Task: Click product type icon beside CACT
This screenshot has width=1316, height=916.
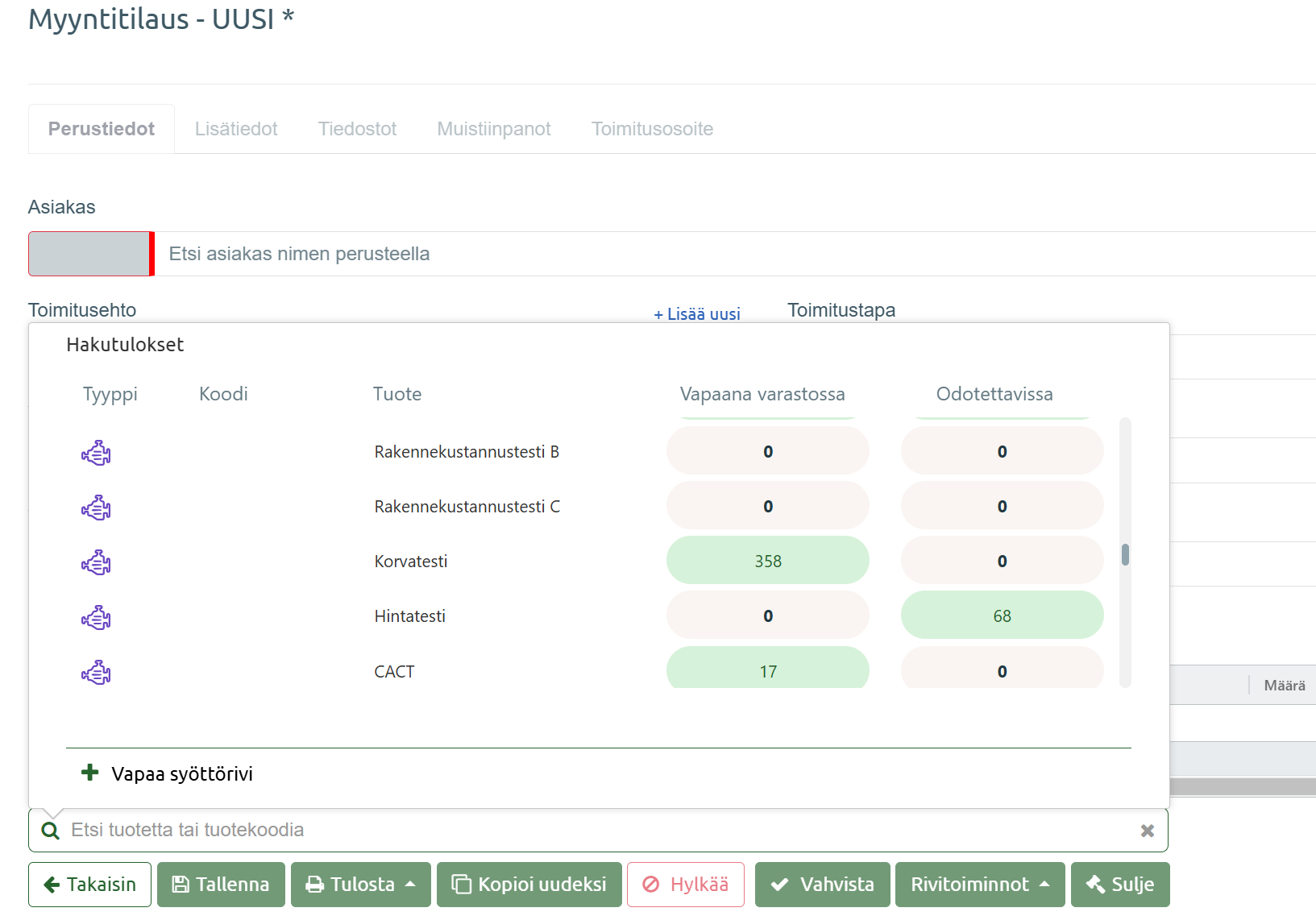Action: (x=96, y=673)
